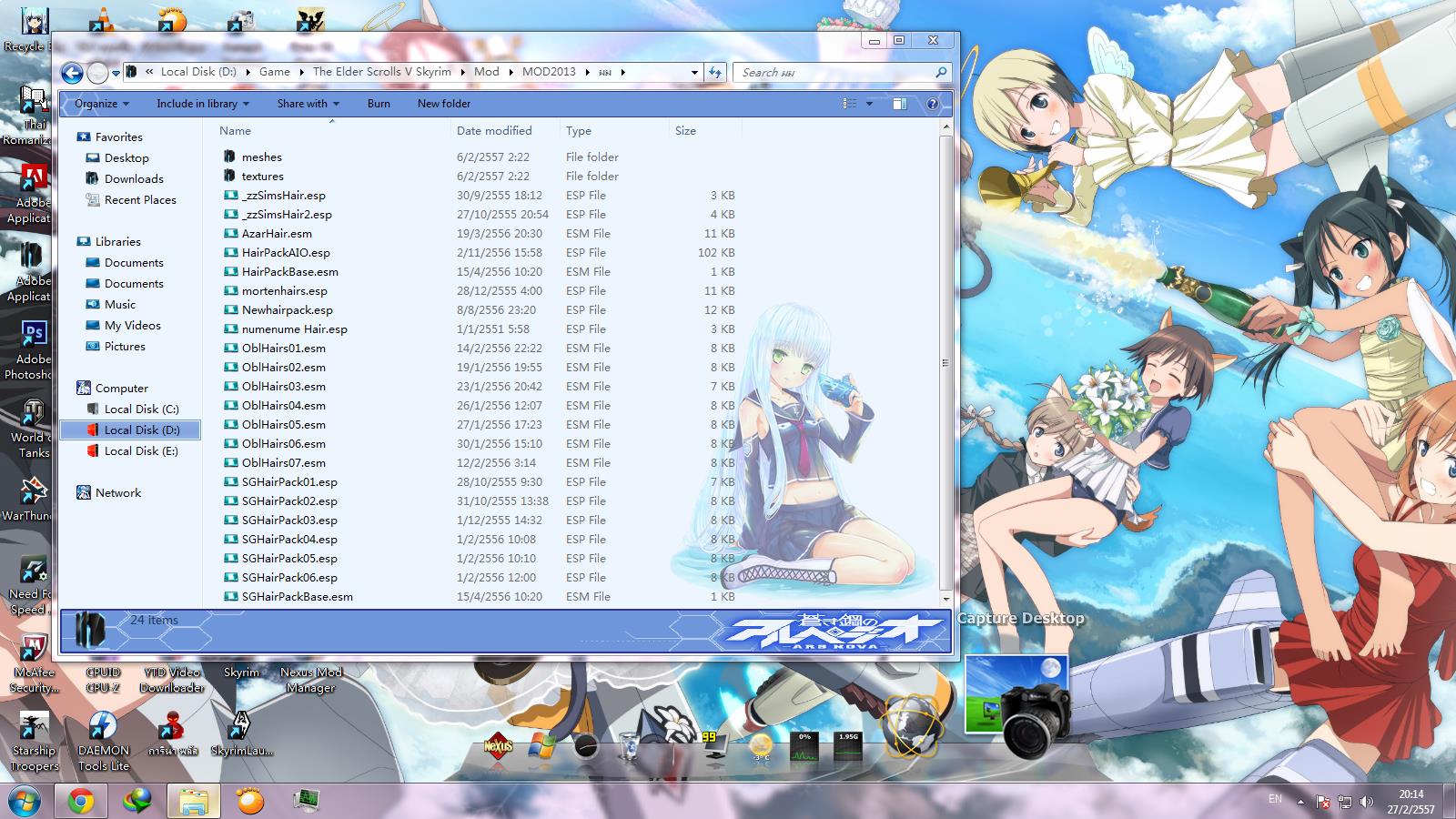Screen dimensions: 1456x819
Task: Click the Burn toolbar button
Action: [x=379, y=104]
